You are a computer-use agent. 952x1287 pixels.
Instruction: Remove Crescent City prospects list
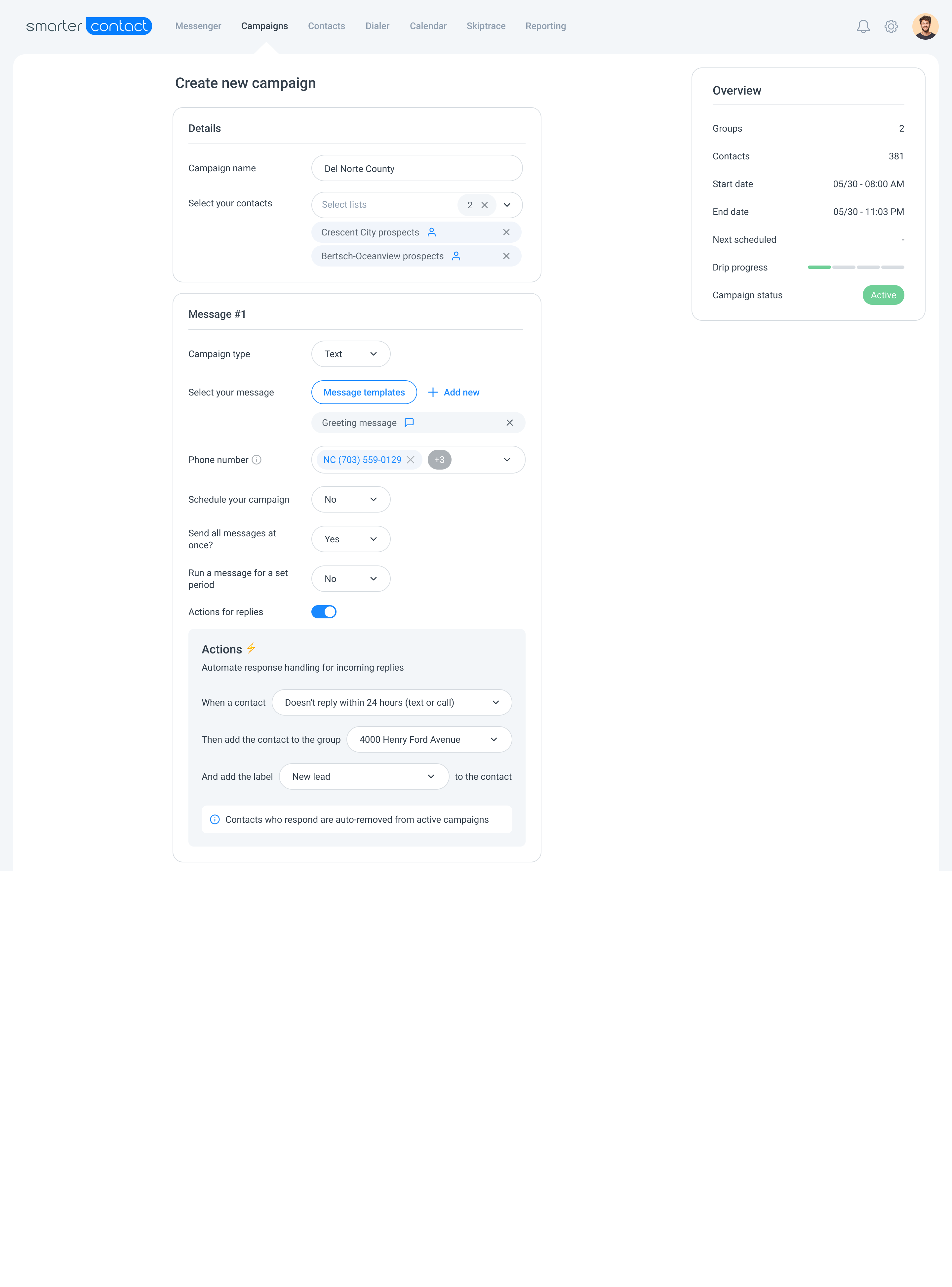pyautogui.click(x=506, y=232)
